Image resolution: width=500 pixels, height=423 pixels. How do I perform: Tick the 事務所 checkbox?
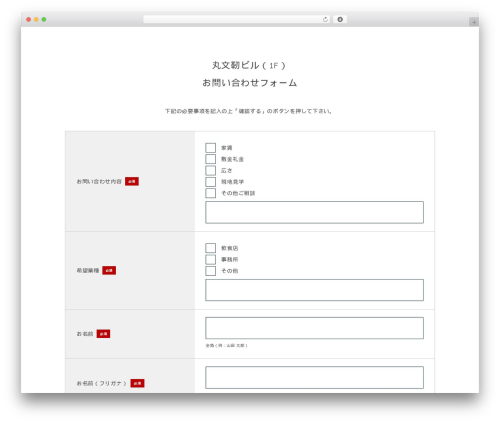click(x=210, y=259)
